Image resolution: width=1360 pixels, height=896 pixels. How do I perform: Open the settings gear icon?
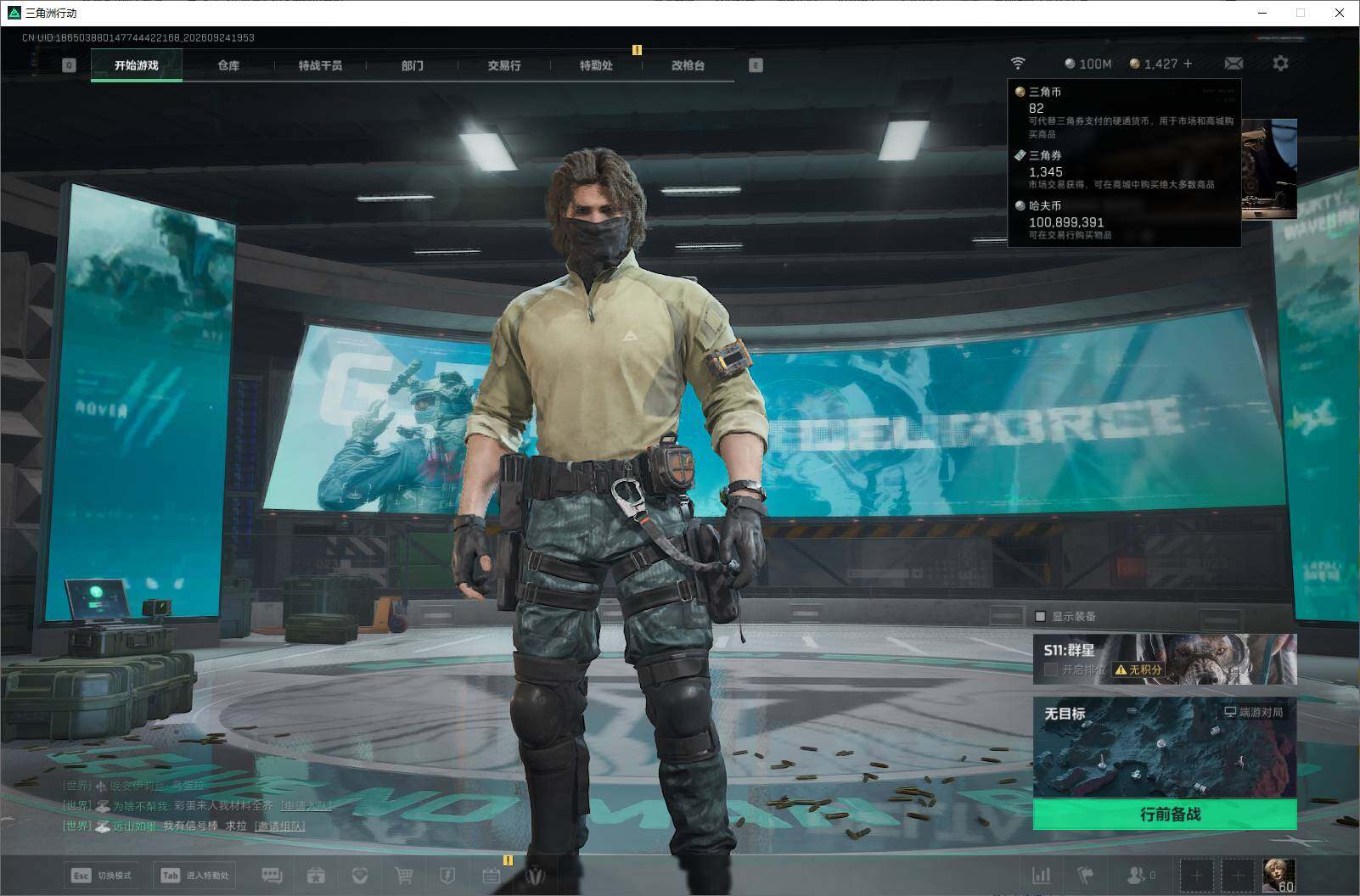[1280, 64]
